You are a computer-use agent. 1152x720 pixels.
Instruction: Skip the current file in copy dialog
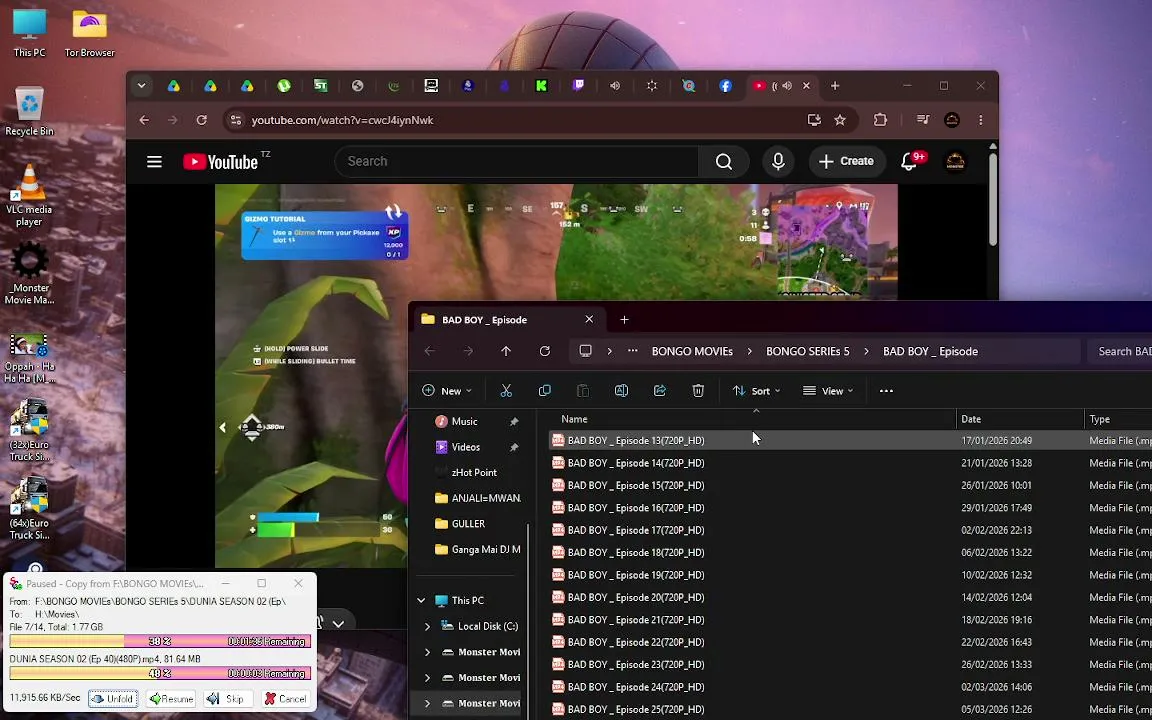pyautogui.click(x=227, y=699)
